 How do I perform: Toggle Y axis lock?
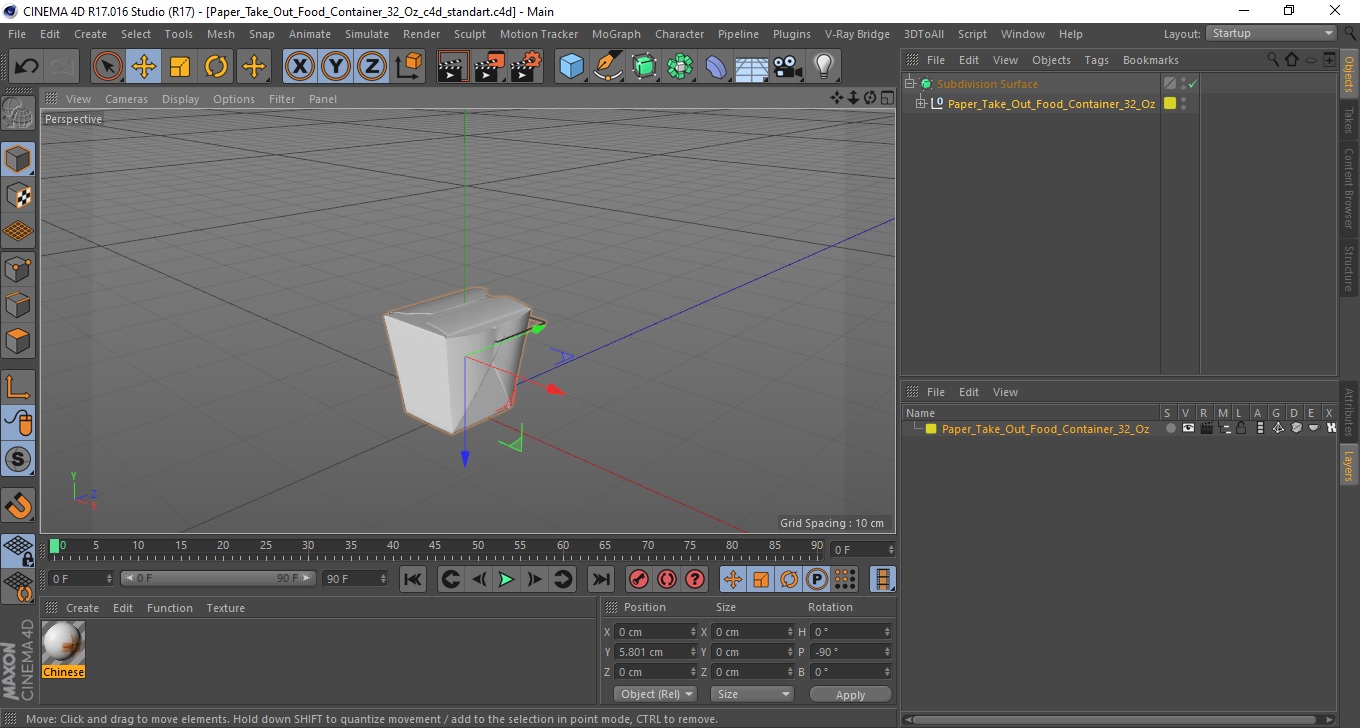click(336, 67)
